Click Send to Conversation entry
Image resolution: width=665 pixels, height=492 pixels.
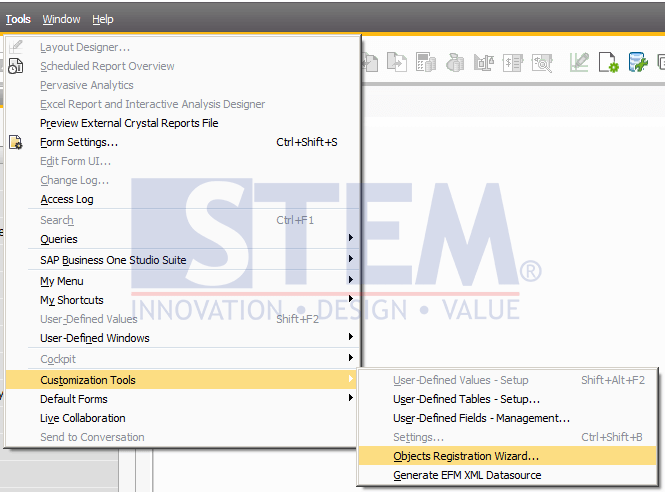point(182,437)
